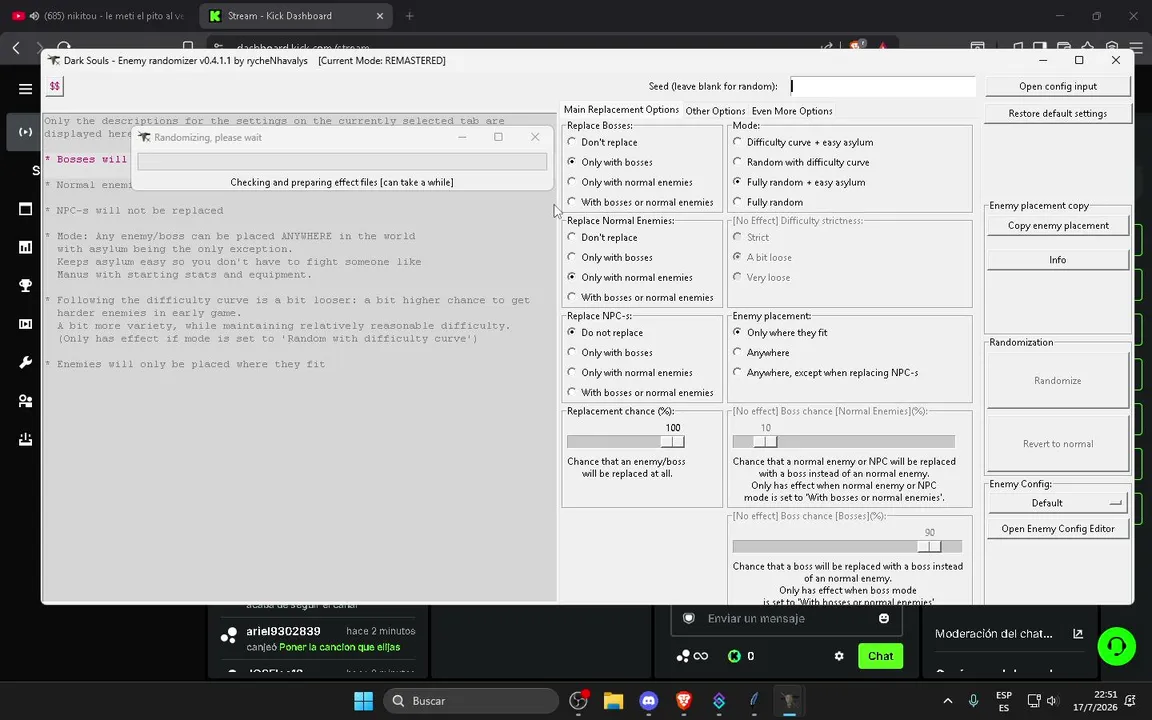Pop out the chat moderation panel
The width and height of the screenshot is (1152, 720).
tap(1078, 633)
